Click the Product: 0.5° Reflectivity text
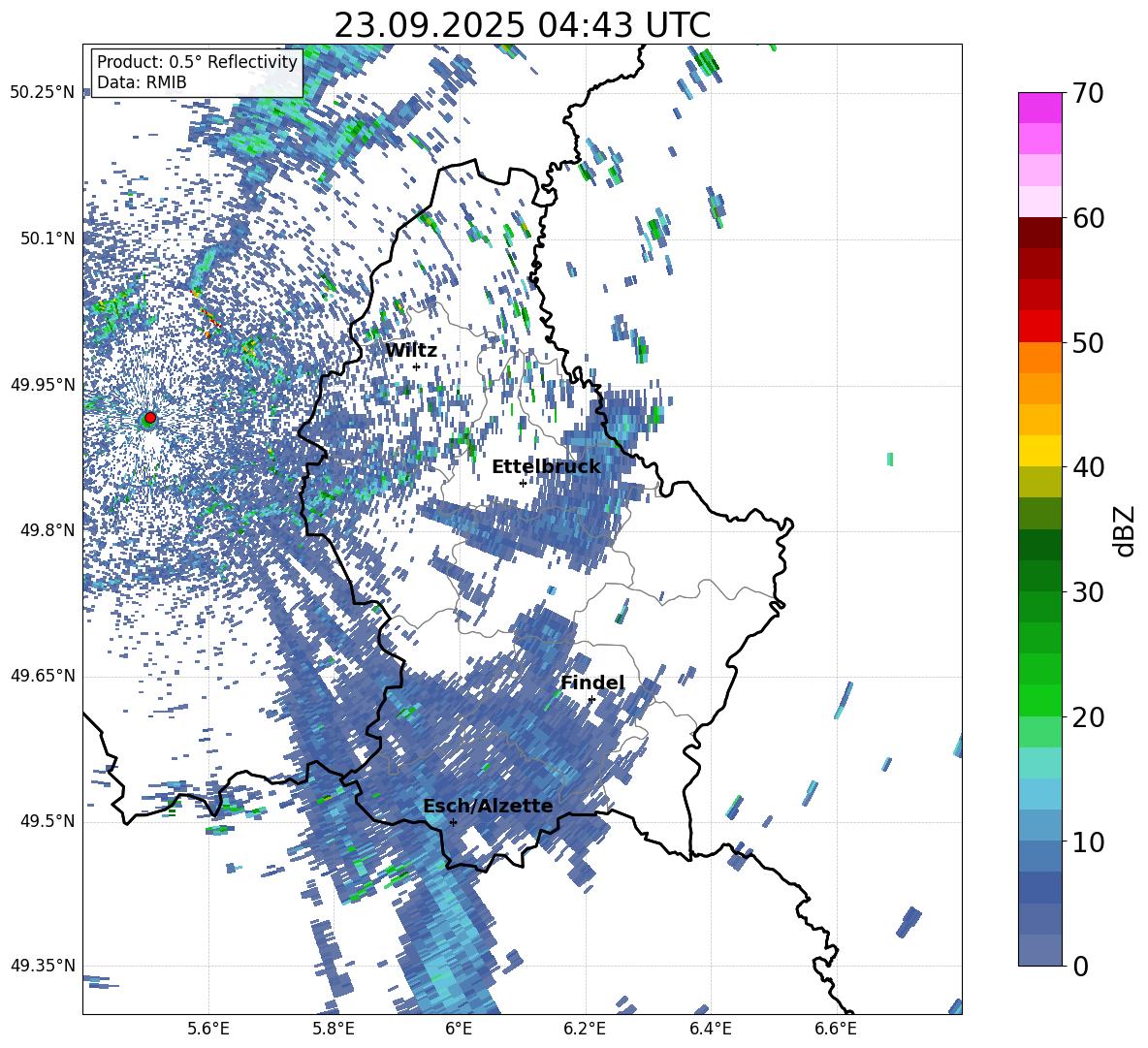The height and width of the screenshot is (1048, 1148). point(197,62)
